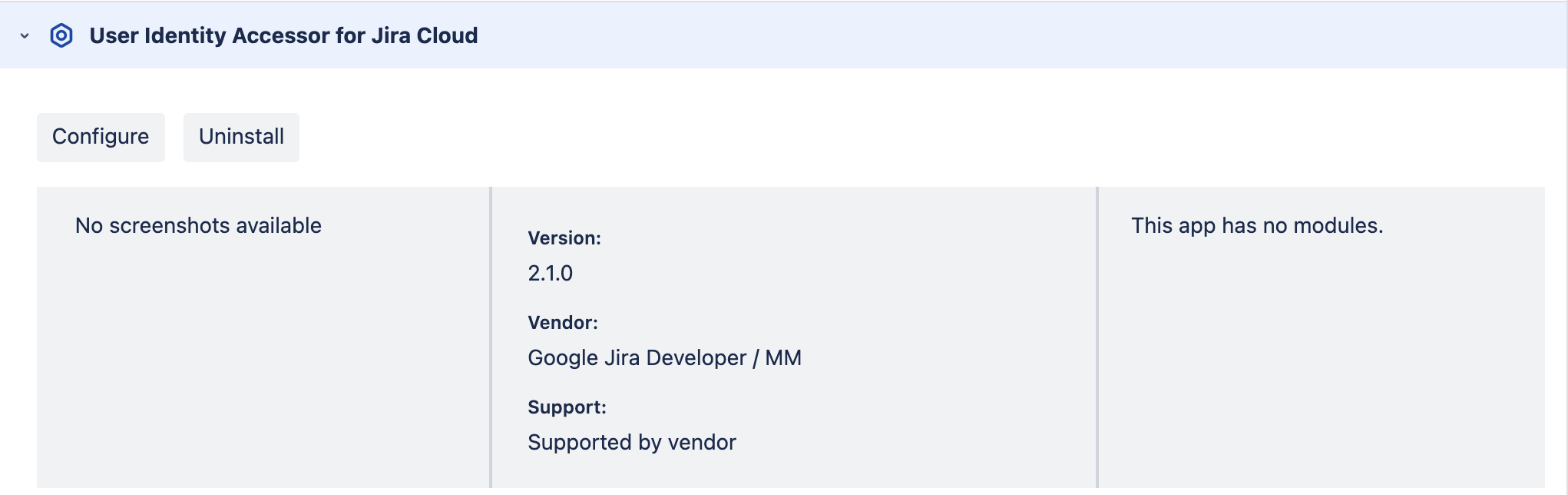The image size is (1568, 495).
Task: Click the version number 2.1.0
Action: pos(549,273)
